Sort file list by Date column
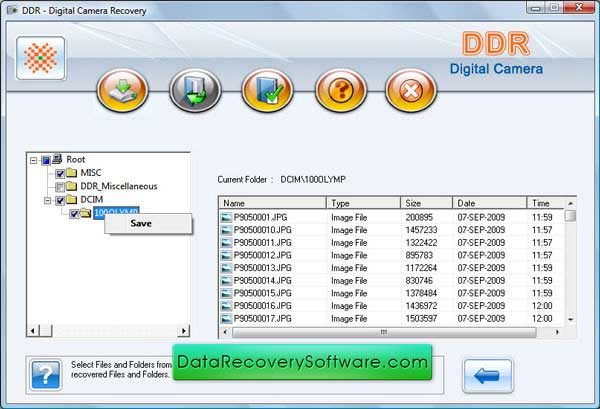600x409 pixels. tap(489, 203)
